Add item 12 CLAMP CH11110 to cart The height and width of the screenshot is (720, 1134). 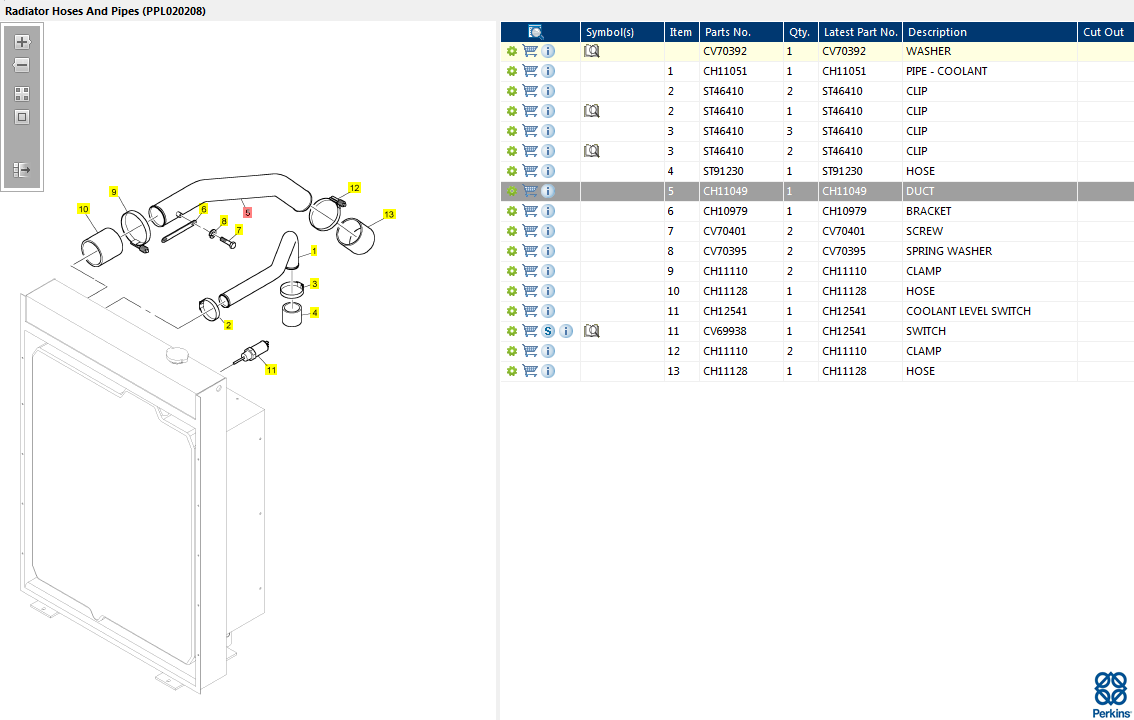coord(530,351)
